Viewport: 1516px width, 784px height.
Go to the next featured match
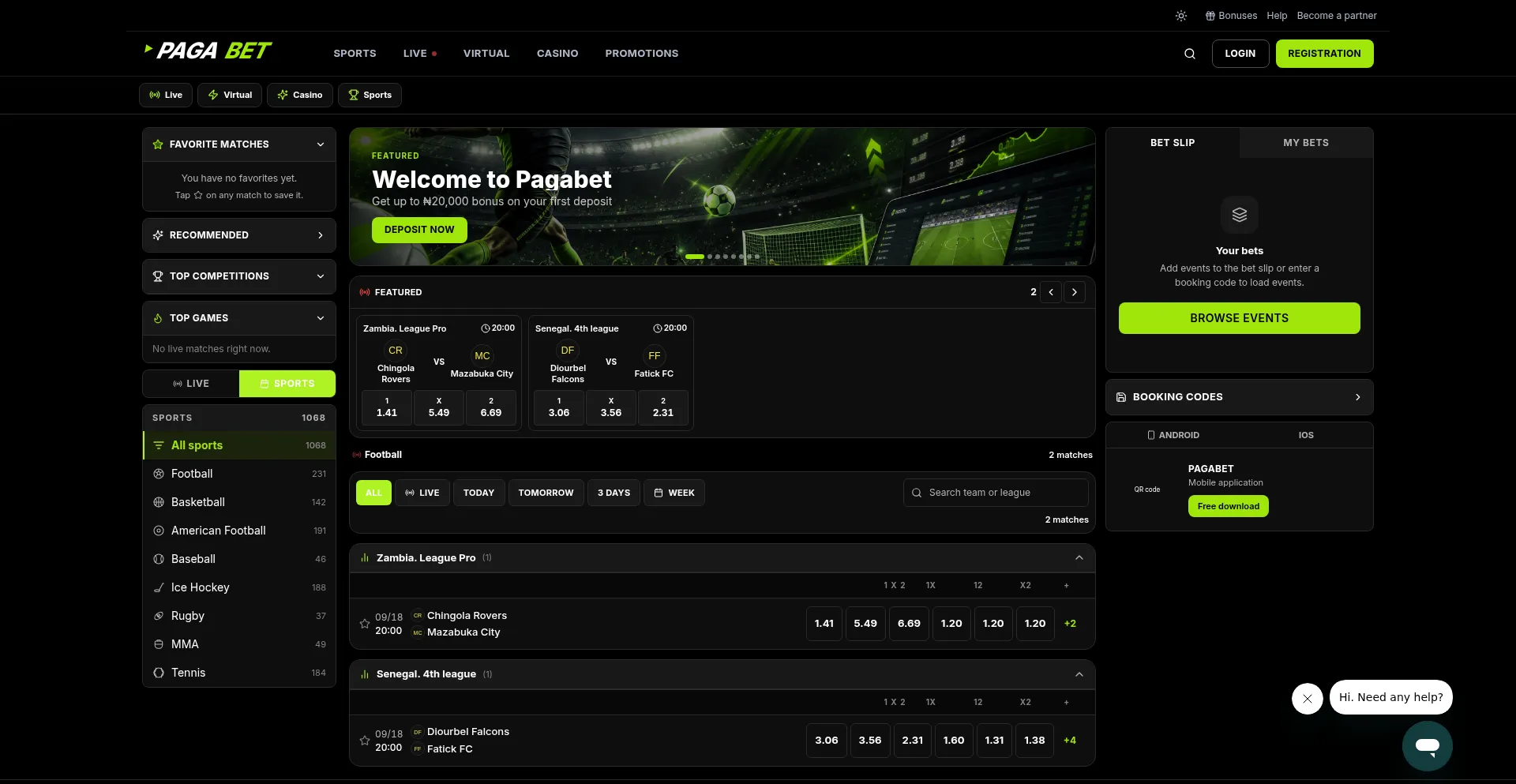(1075, 292)
